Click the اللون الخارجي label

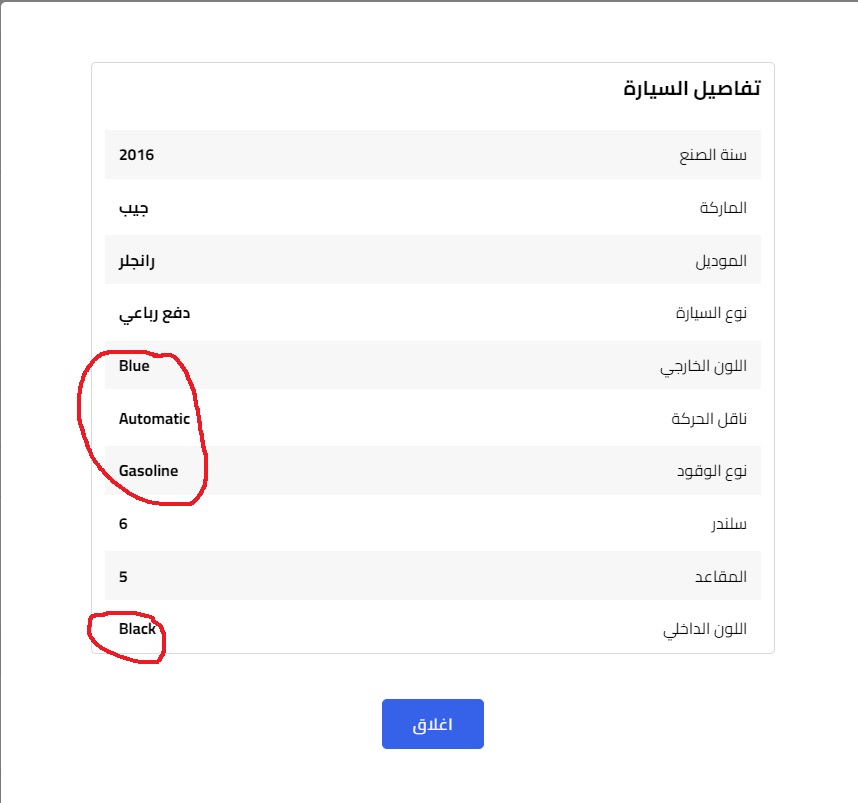click(x=703, y=366)
